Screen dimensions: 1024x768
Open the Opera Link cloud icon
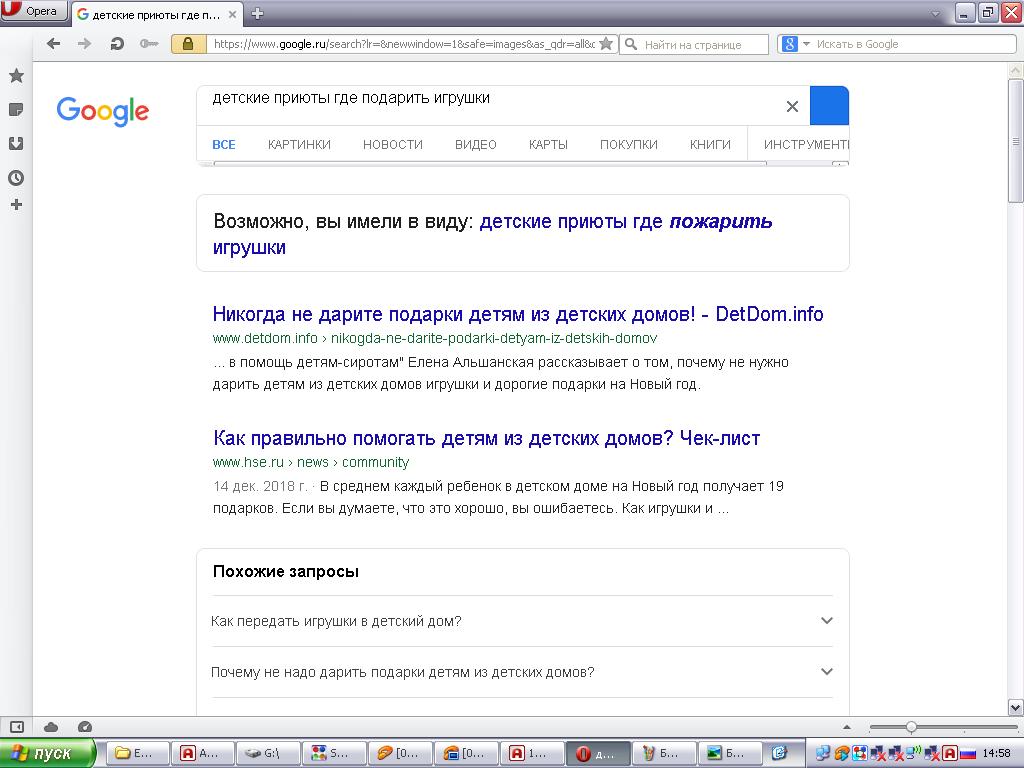(x=51, y=727)
